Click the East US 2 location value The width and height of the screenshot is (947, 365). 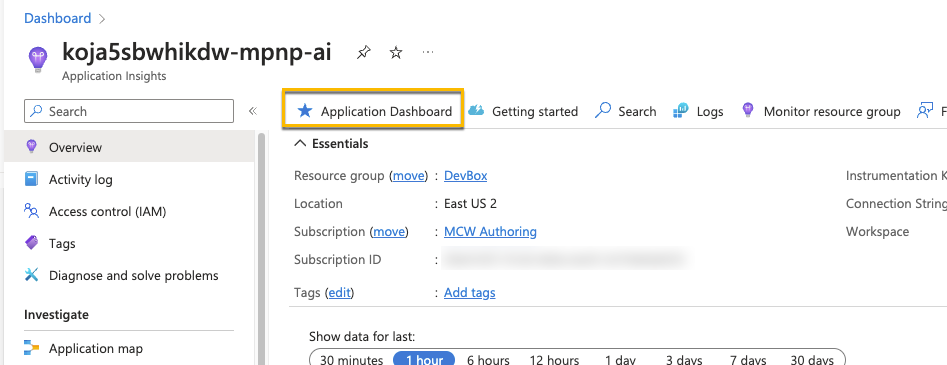(470, 204)
